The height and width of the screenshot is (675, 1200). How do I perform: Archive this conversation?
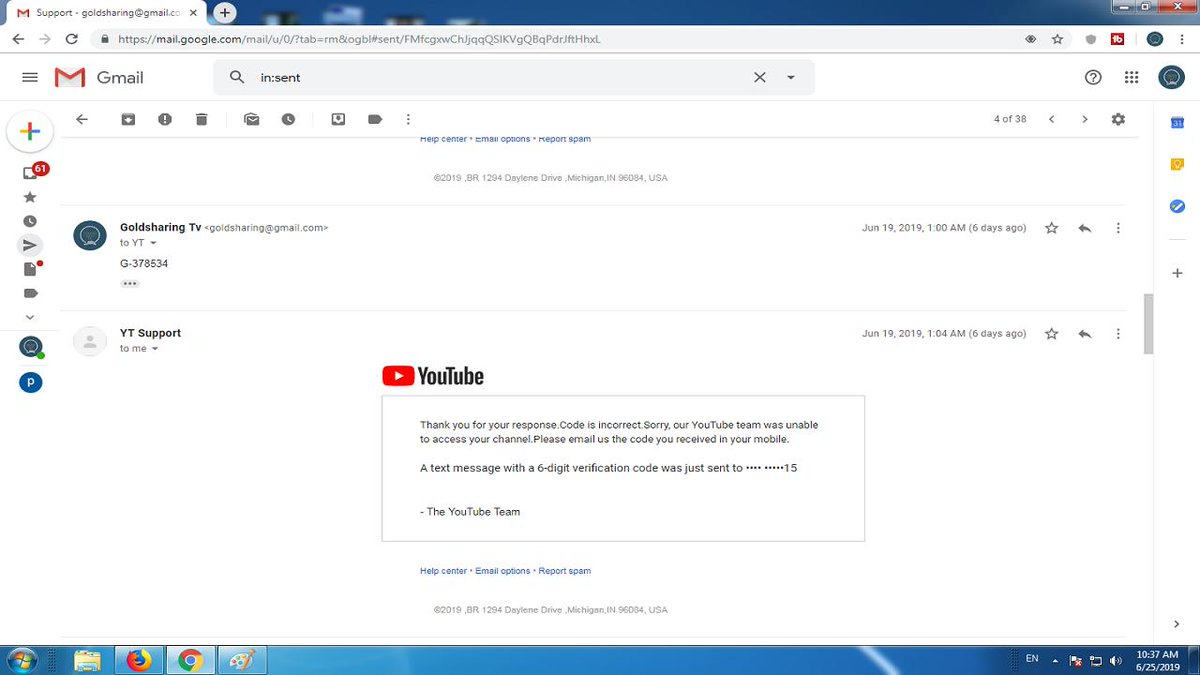click(x=128, y=119)
